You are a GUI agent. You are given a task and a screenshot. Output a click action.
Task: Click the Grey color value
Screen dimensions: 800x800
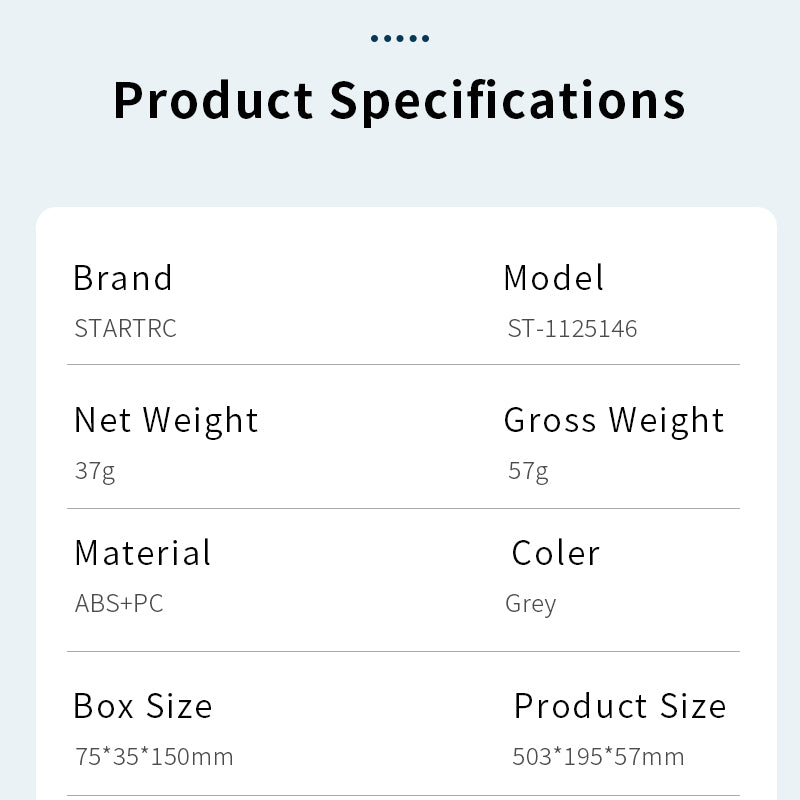coord(531,604)
